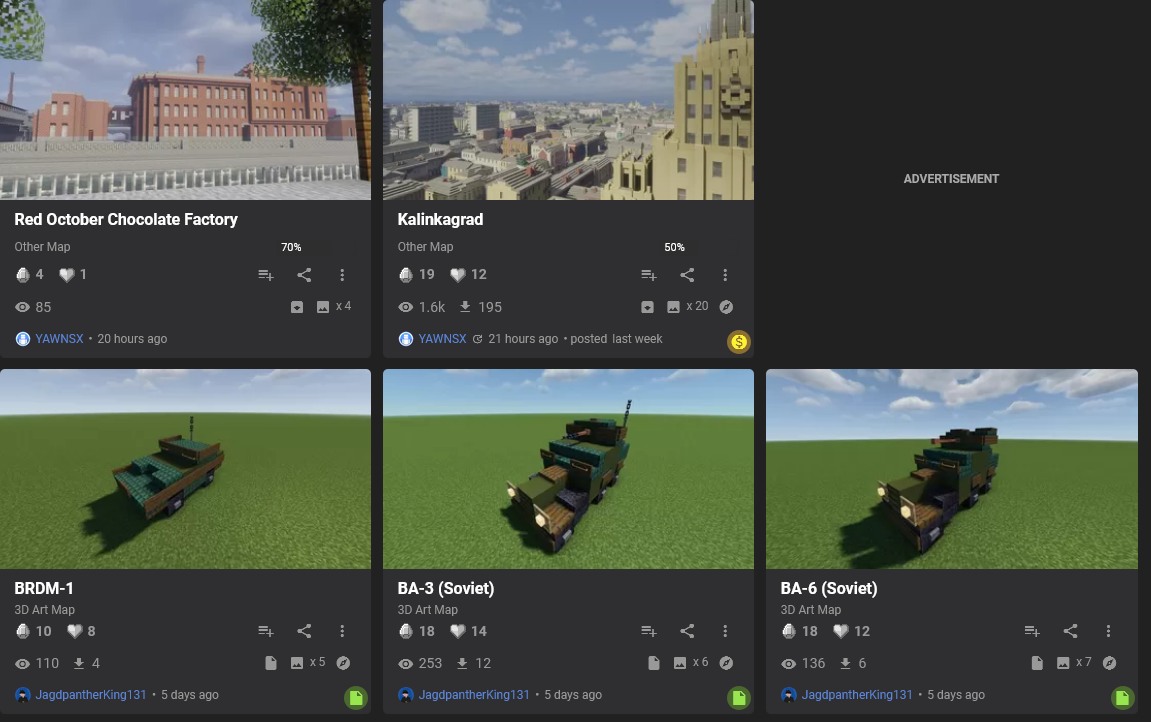
Task: Add BRDM-1 to collection
Action: [266, 631]
